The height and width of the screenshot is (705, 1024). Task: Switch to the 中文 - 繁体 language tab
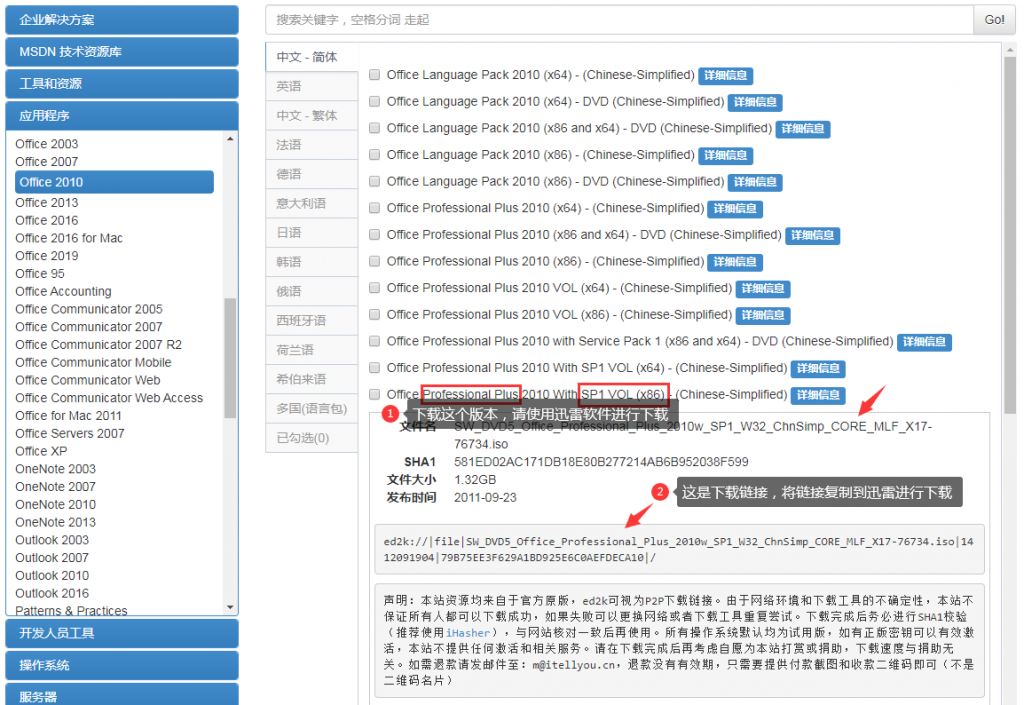312,116
